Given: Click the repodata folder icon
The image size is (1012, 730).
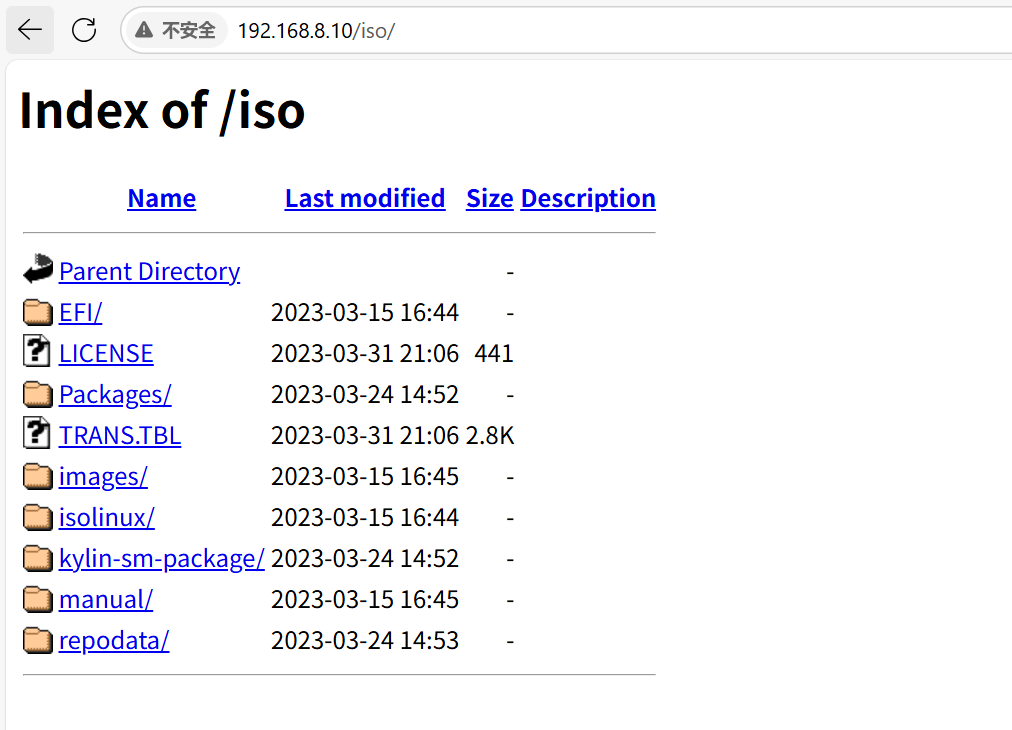Looking at the screenshot, I should [x=38, y=640].
